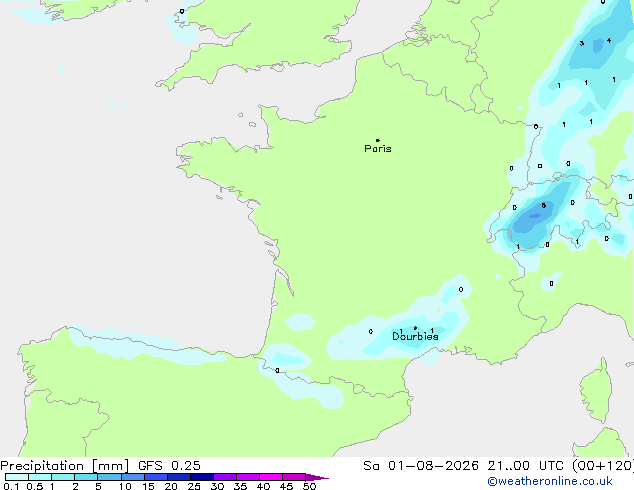Pick legend swatch between 0.1 and 0.5
Image resolution: width=634 pixels, height=490 pixels.
tap(17, 477)
